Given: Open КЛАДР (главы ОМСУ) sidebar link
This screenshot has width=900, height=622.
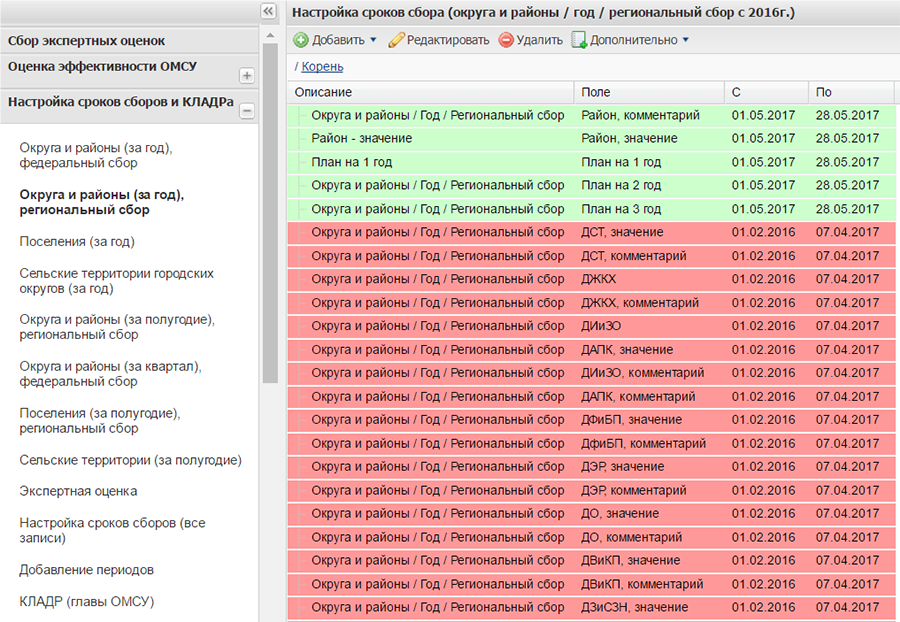Looking at the screenshot, I should (87, 601).
